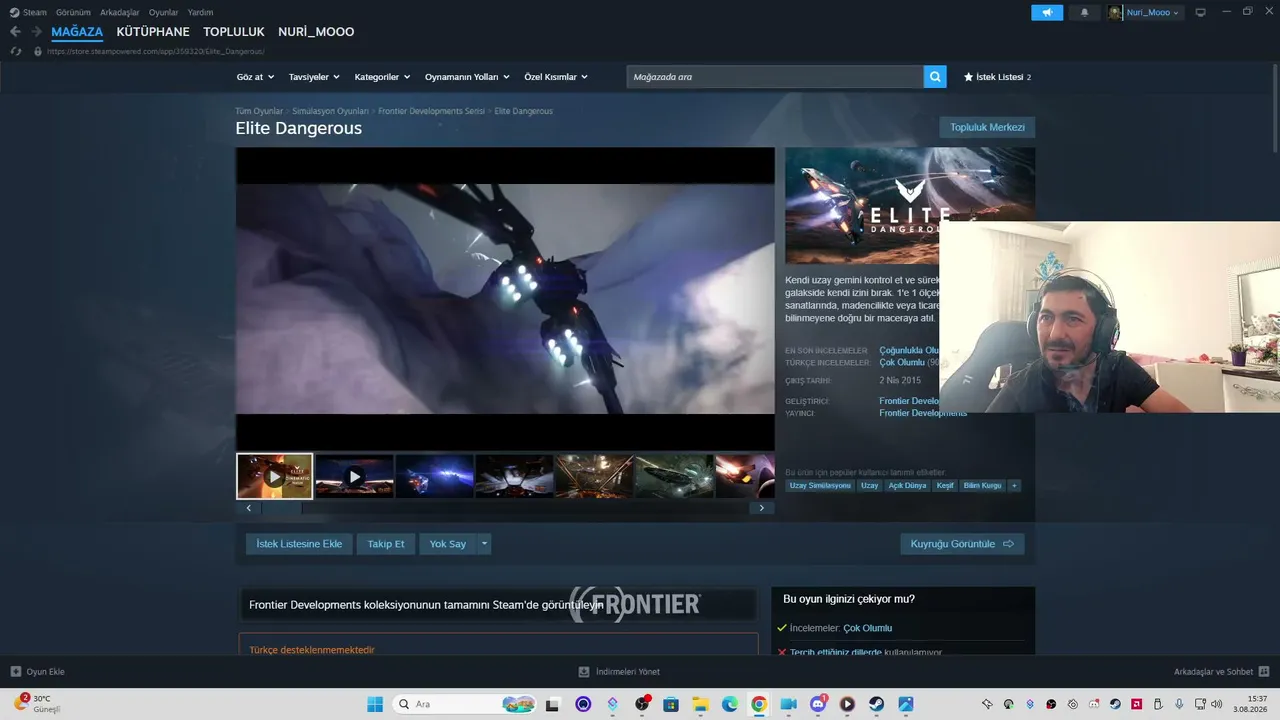The width and height of the screenshot is (1280, 720).
Task: Click the Oyun Ekle plus icon
Action: click(x=16, y=672)
